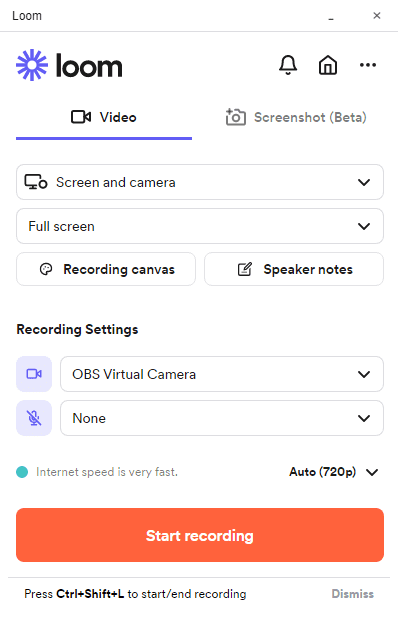Open the notifications bell
Image resolution: width=398 pixels, height=622 pixels.
click(x=288, y=65)
